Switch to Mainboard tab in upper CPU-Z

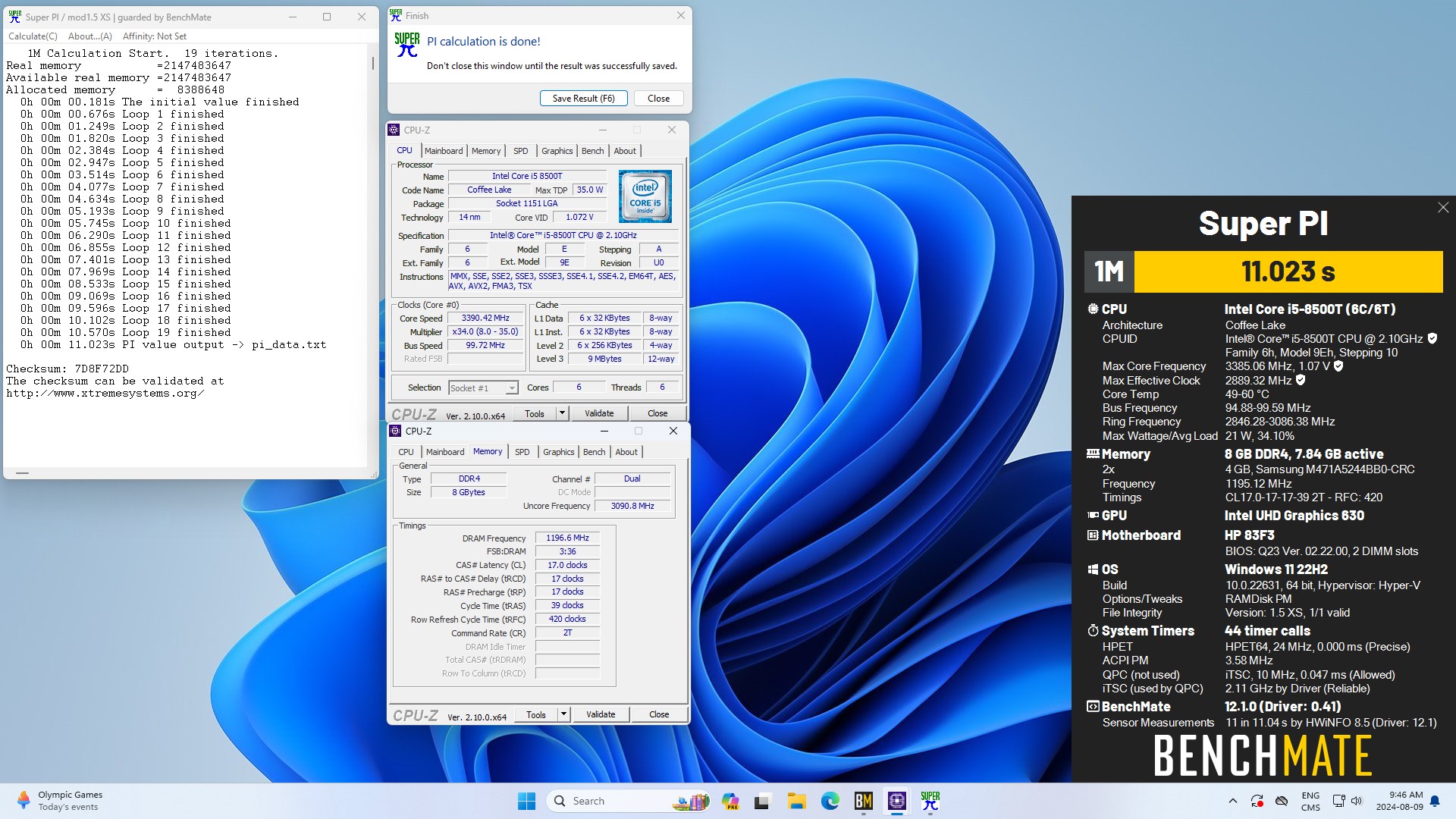point(444,151)
